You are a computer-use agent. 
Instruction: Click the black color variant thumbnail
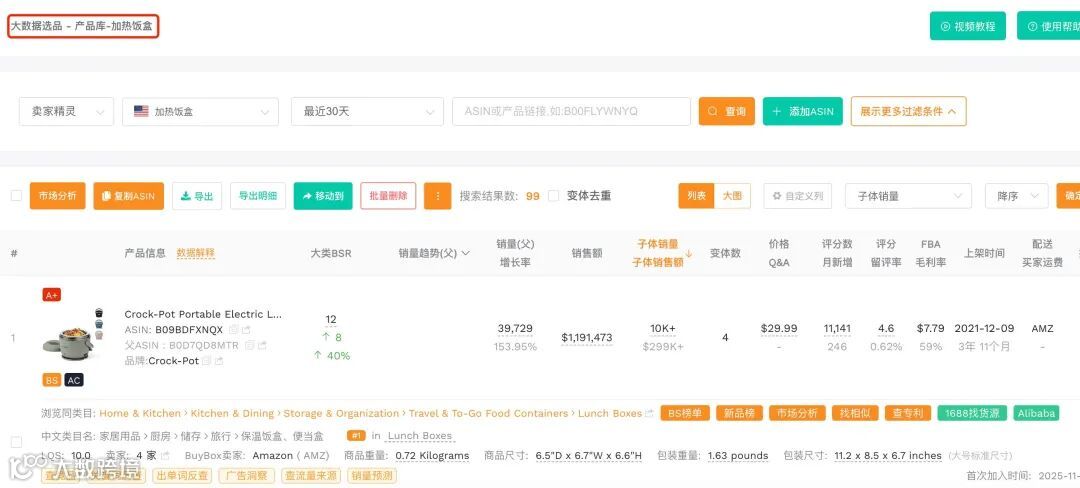tap(99, 312)
